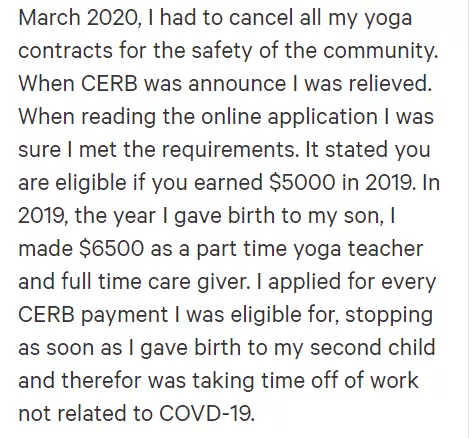Click the "COVD-19" text in last line
The height and width of the screenshot is (438, 469).
(x=205, y=413)
